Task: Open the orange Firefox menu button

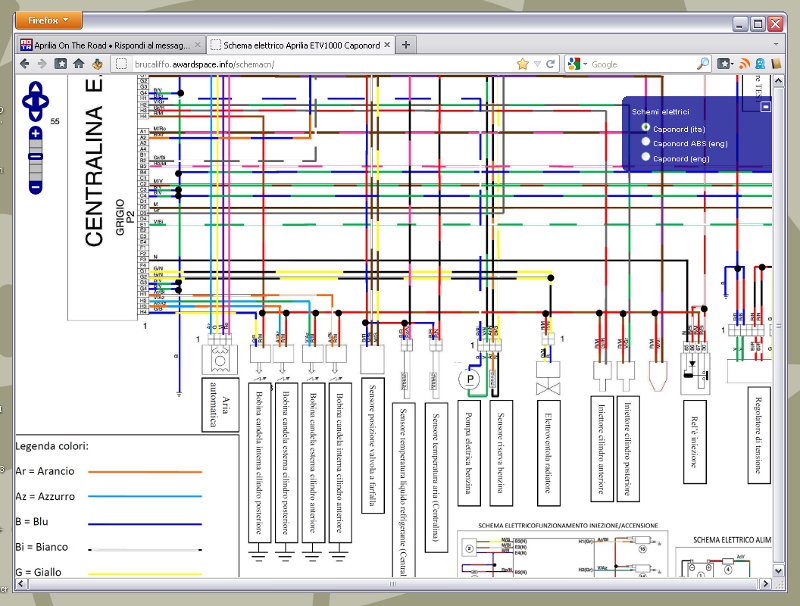Action: click(48, 20)
